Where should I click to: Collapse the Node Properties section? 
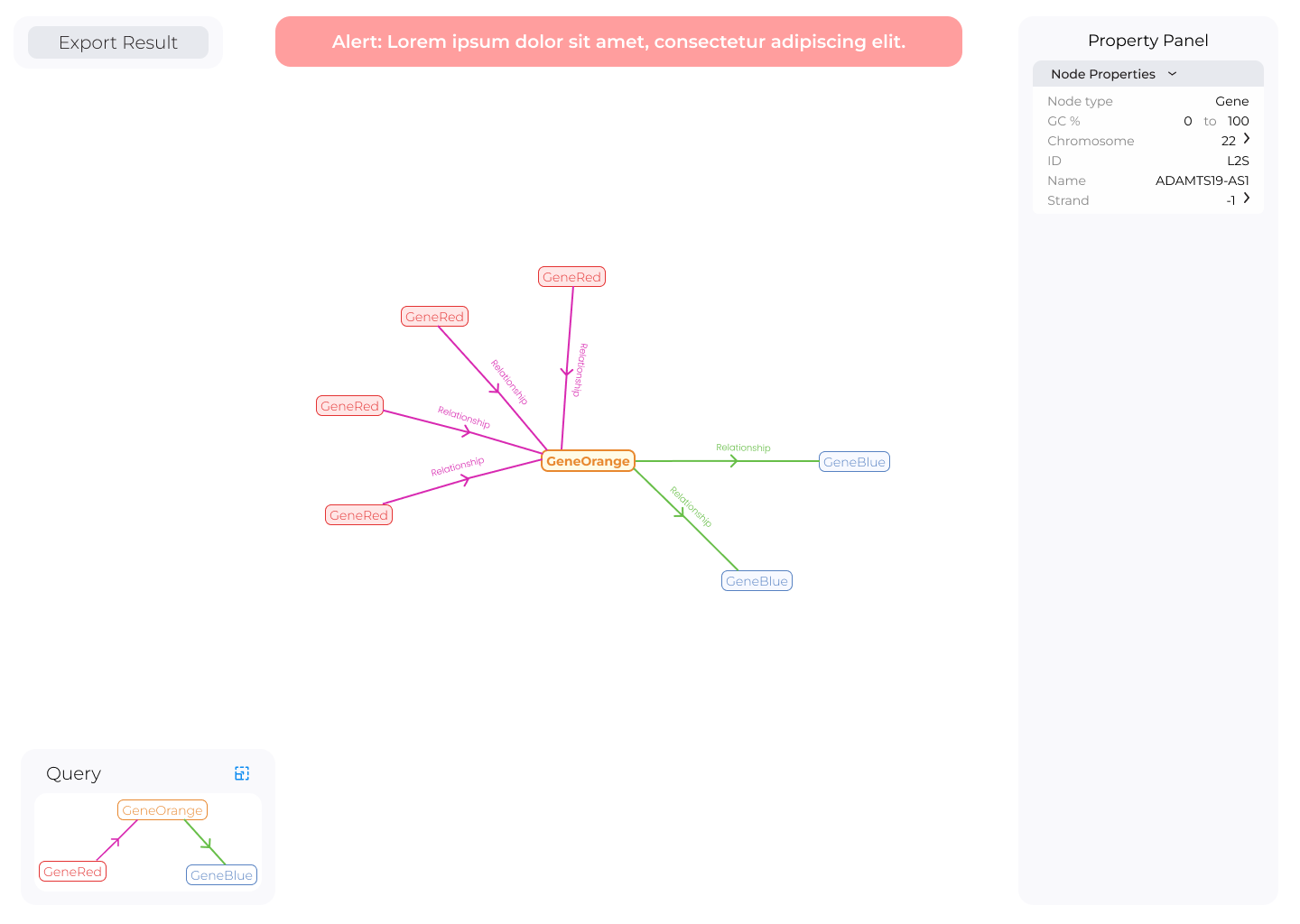(x=1172, y=74)
